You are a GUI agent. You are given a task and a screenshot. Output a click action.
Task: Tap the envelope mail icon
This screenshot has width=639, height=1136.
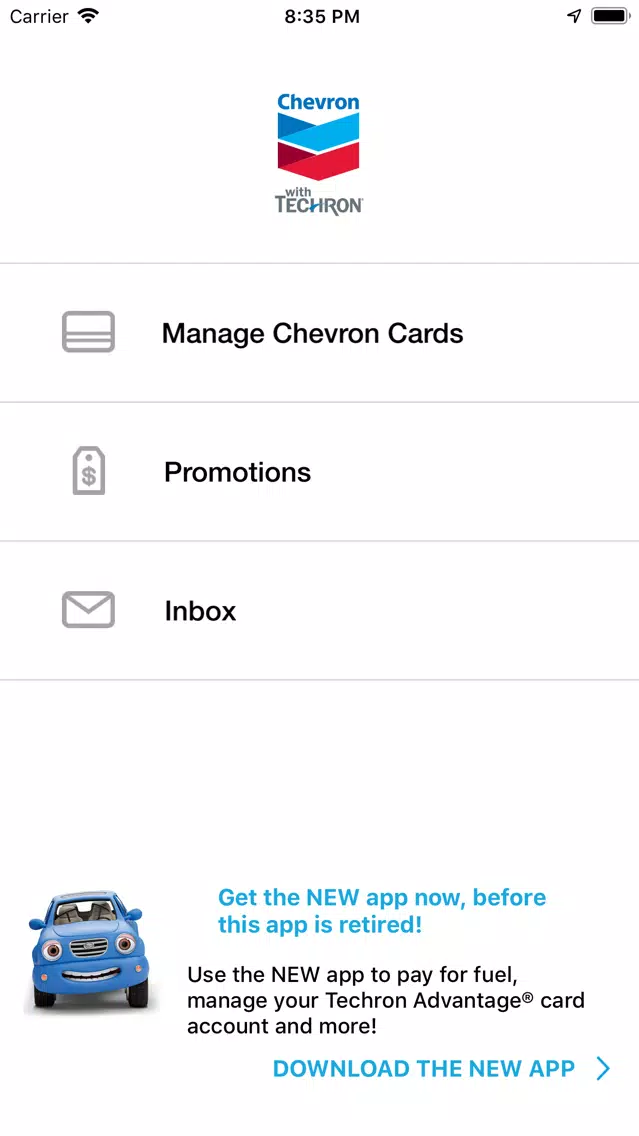click(x=88, y=609)
